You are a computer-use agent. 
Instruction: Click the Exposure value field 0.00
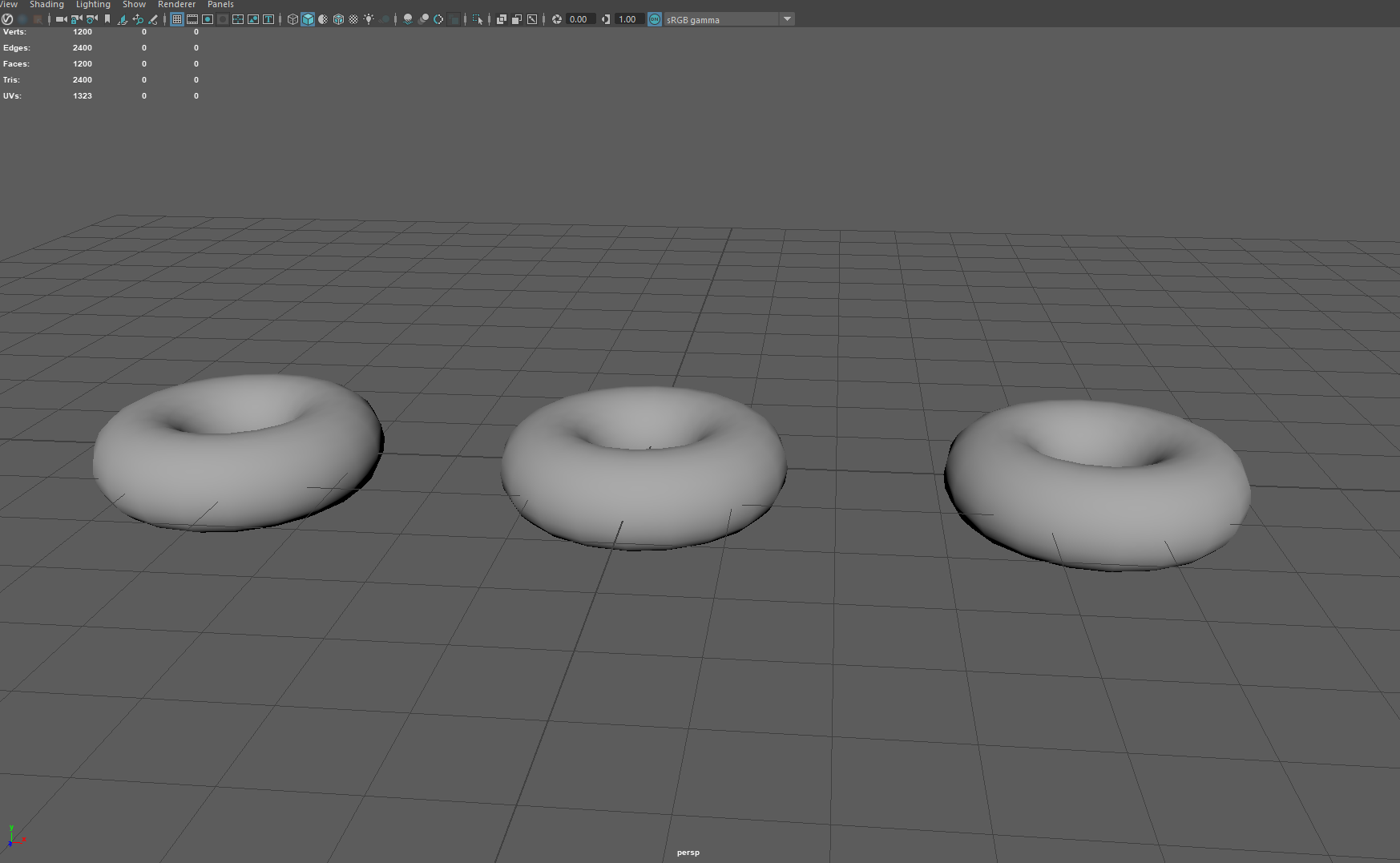click(x=579, y=19)
